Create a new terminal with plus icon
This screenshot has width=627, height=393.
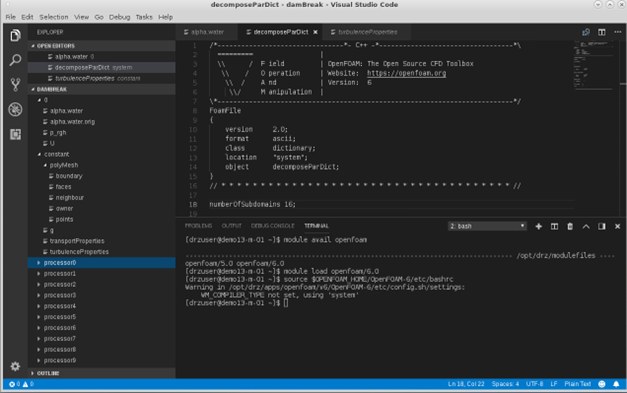click(539, 226)
